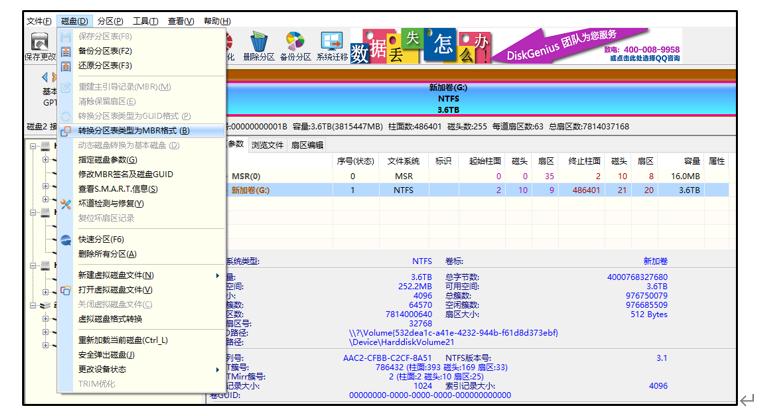
Task: Open the 工具(T) menu
Action: pos(145,21)
